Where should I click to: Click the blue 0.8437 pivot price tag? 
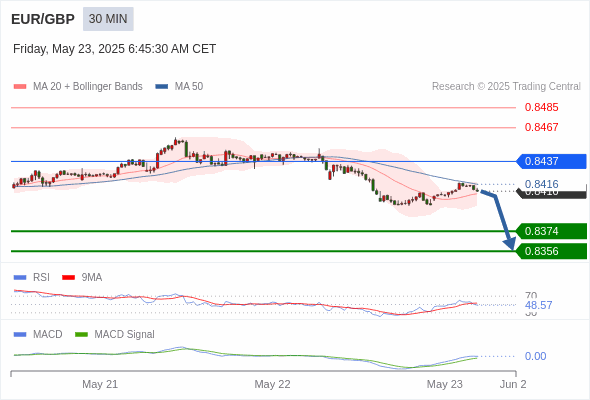click(551, 161)
